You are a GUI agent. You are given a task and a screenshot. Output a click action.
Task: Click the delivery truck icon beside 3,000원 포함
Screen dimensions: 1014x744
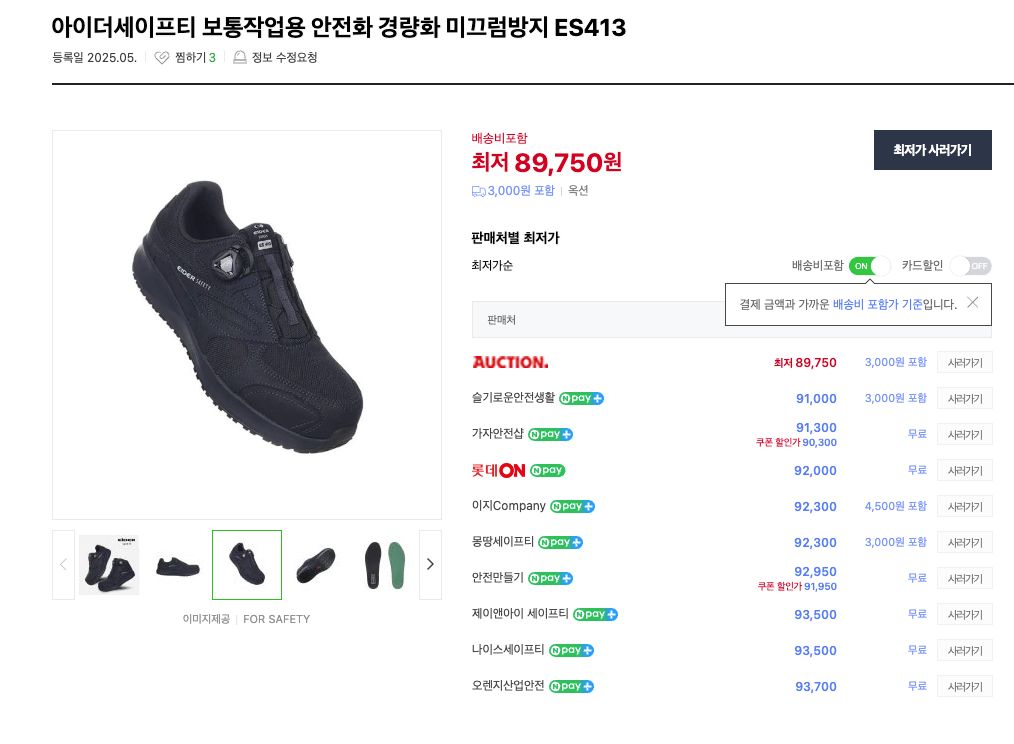coord(478,190)
